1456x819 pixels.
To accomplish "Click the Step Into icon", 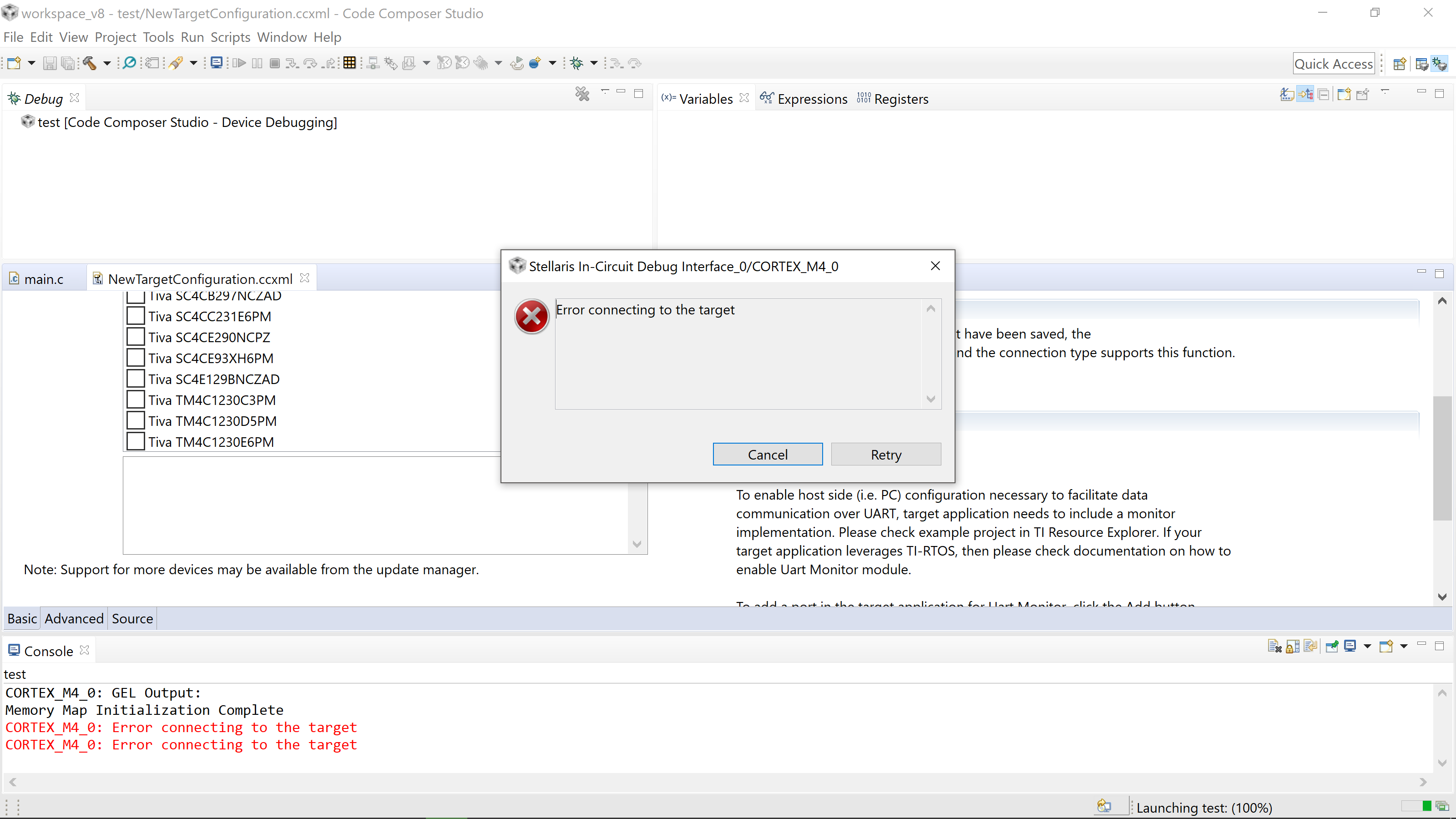I will coord(292,63).
